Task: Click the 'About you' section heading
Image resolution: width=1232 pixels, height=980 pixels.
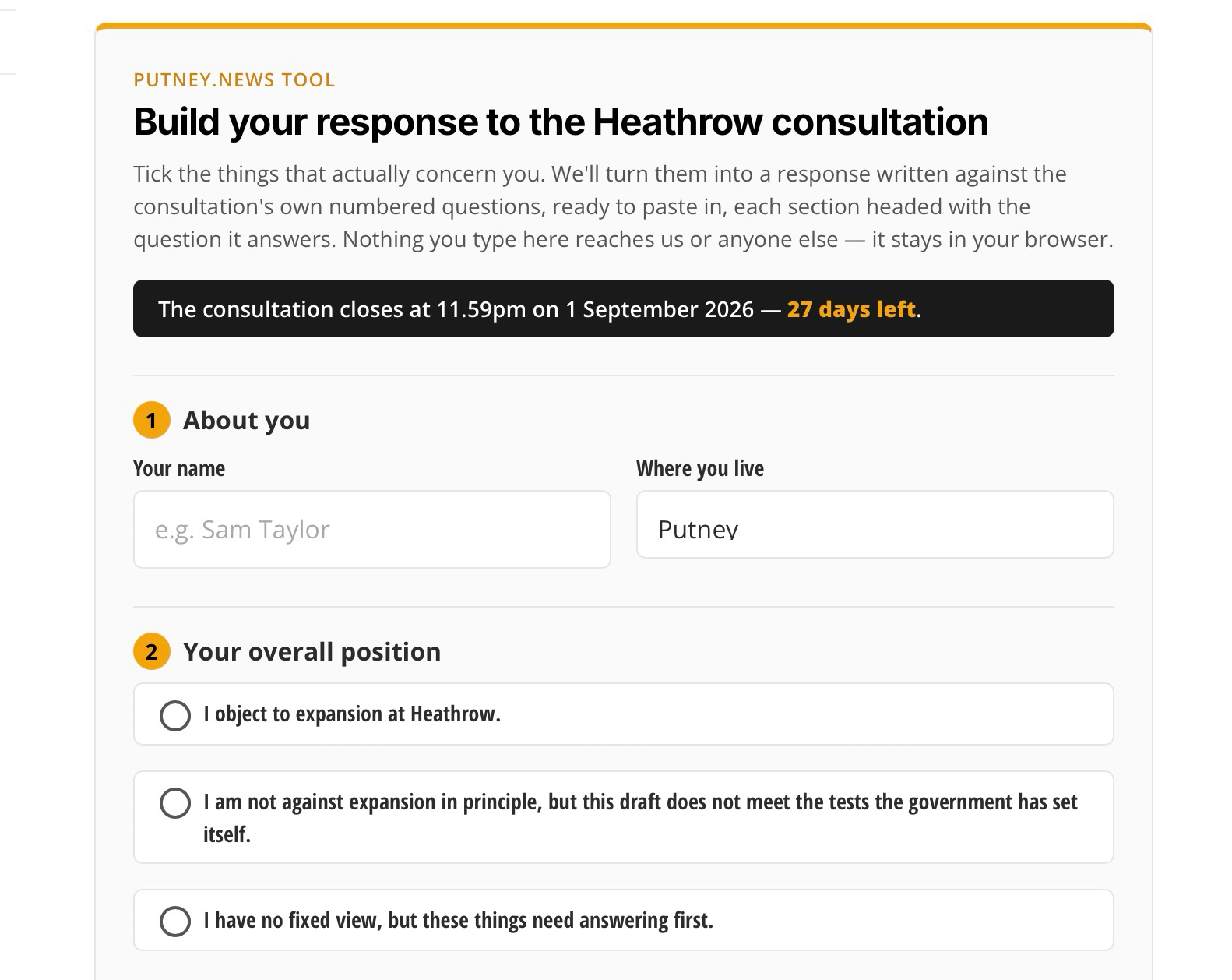Action: coord(246,421)
